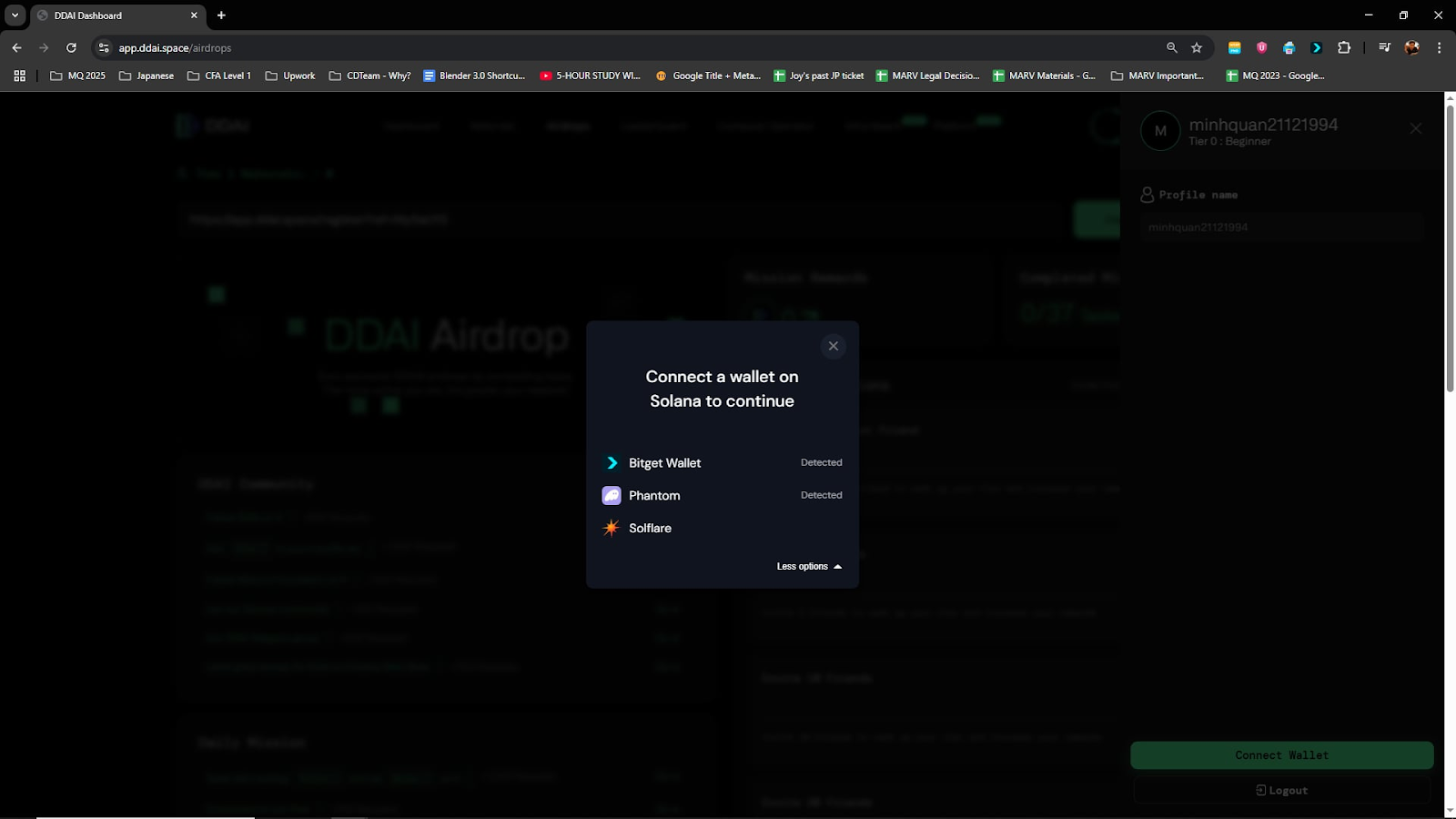
Task: Click username minhquan21121994 text
Action: click(x=1263, y=125)
